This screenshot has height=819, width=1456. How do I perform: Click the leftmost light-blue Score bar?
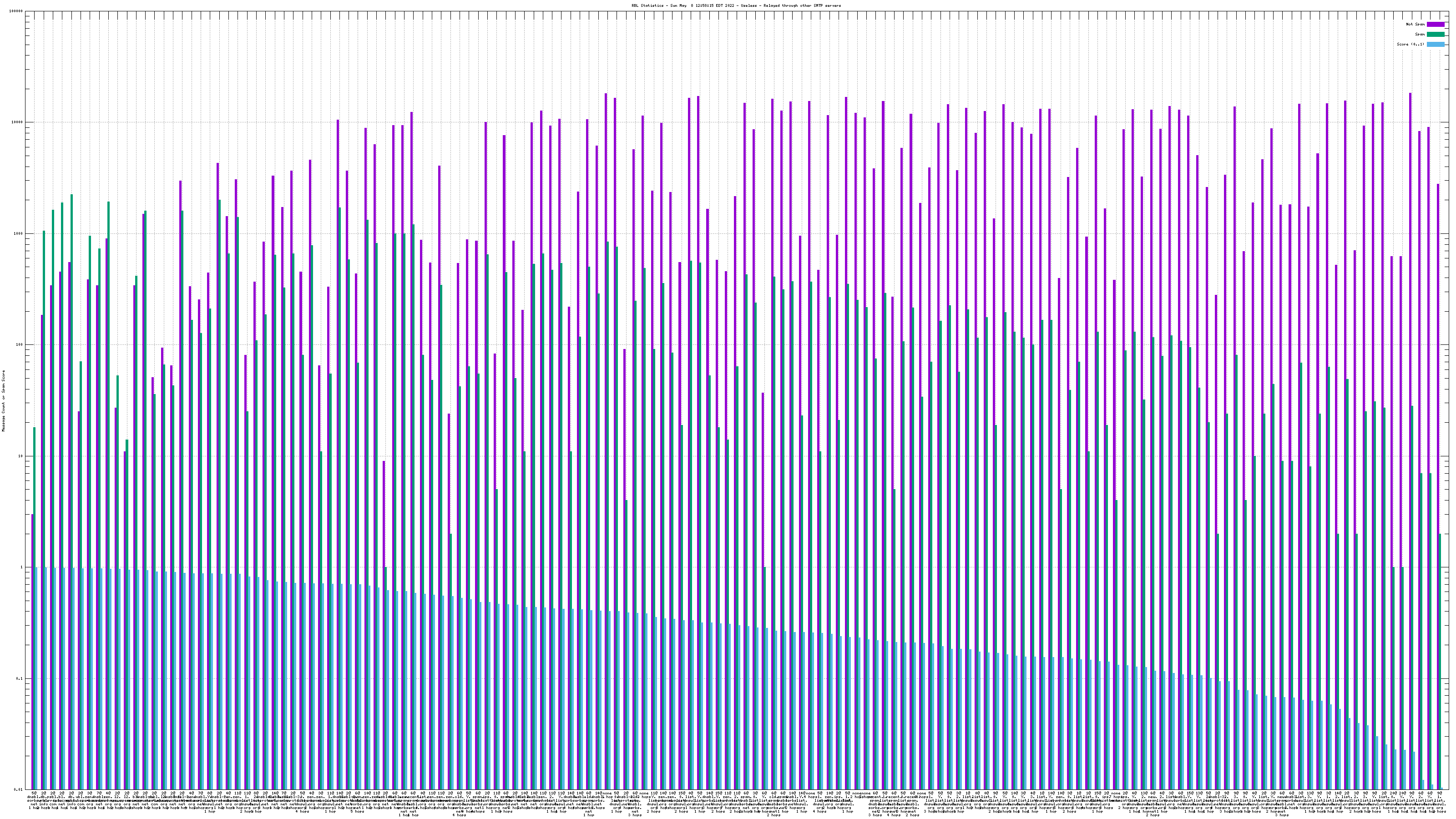pos(37,678)
